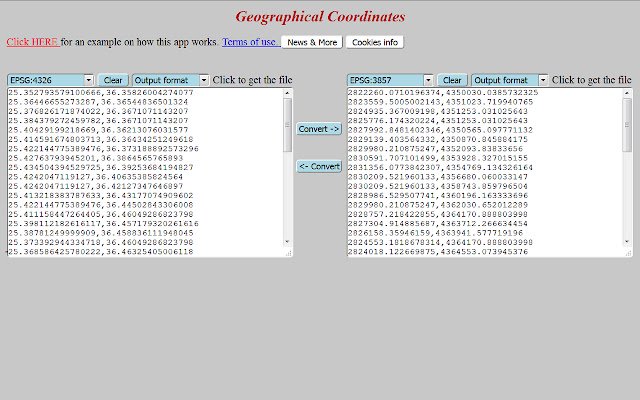Click the left textarea scroll down arrow

287,242
